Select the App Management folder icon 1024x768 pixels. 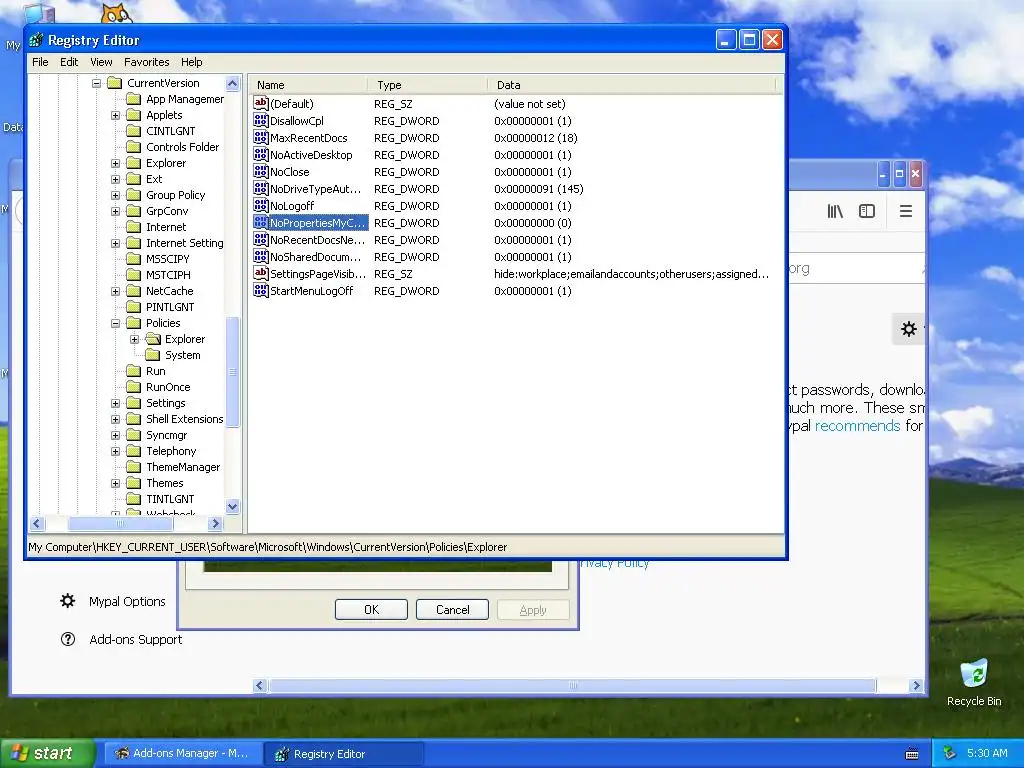coord(134,99)
